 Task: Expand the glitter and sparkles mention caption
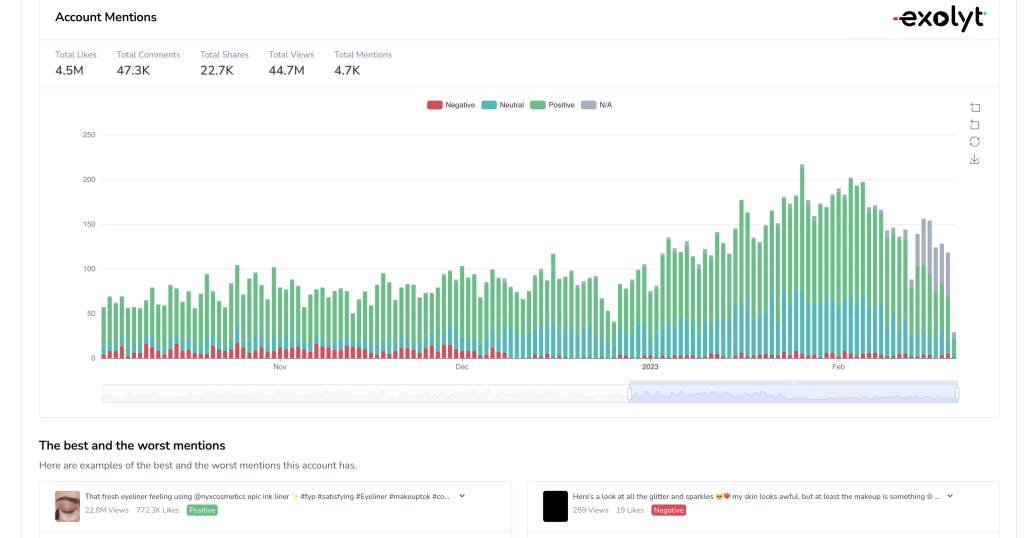pos(950,496)
